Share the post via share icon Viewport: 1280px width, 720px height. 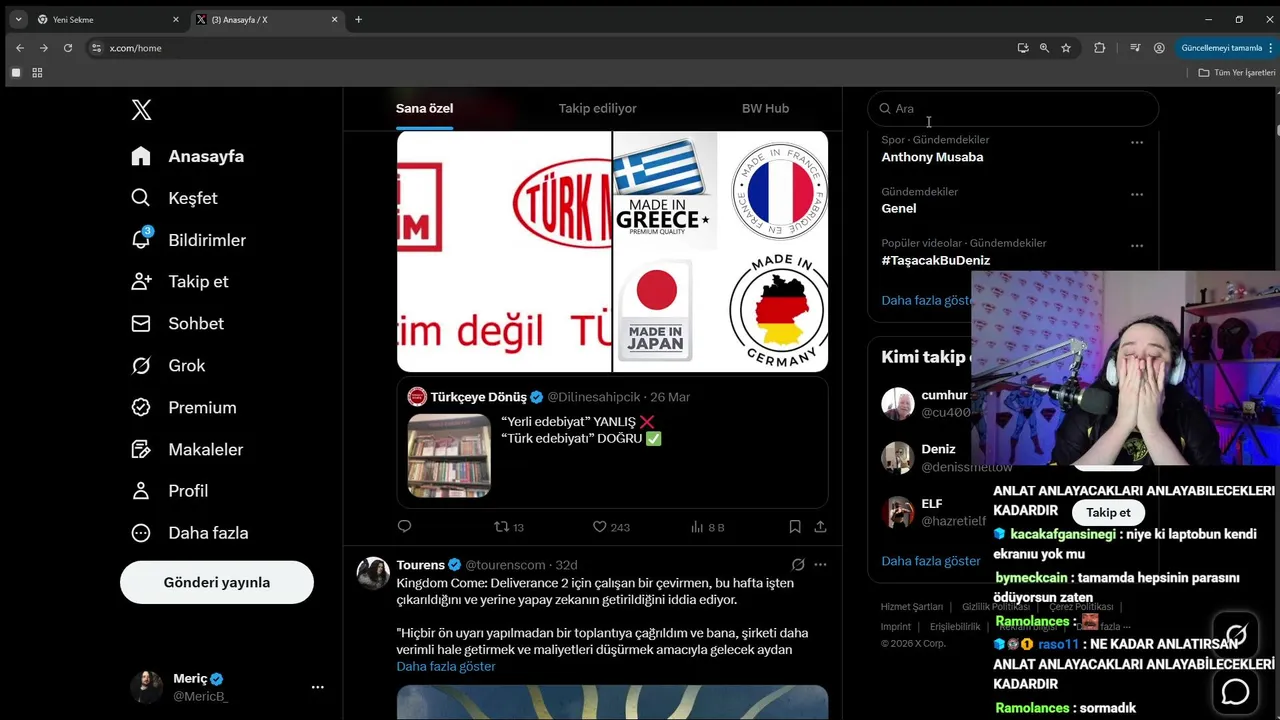(821, 526)
